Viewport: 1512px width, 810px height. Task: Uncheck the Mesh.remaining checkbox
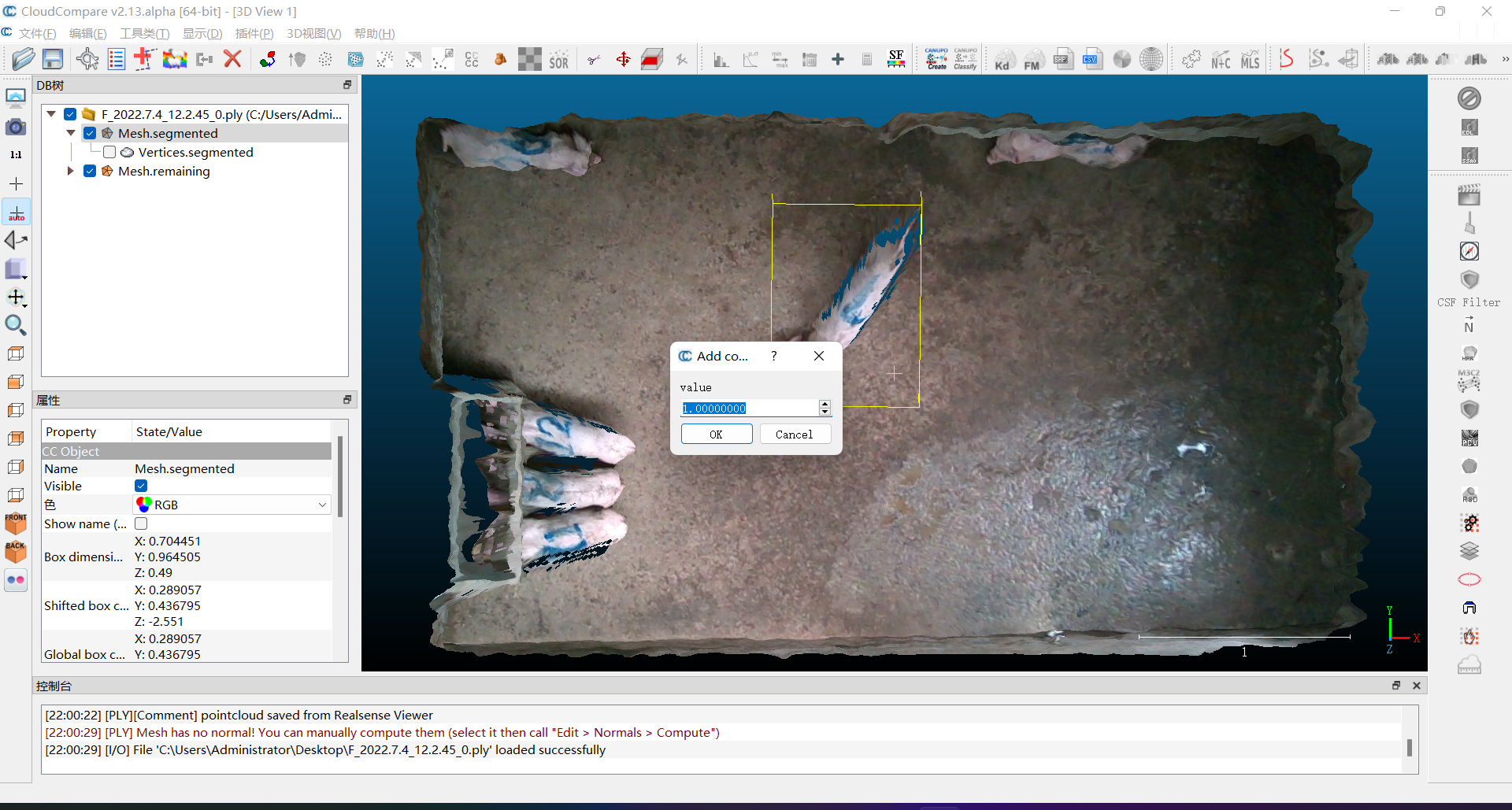click(x=90, y=171)
